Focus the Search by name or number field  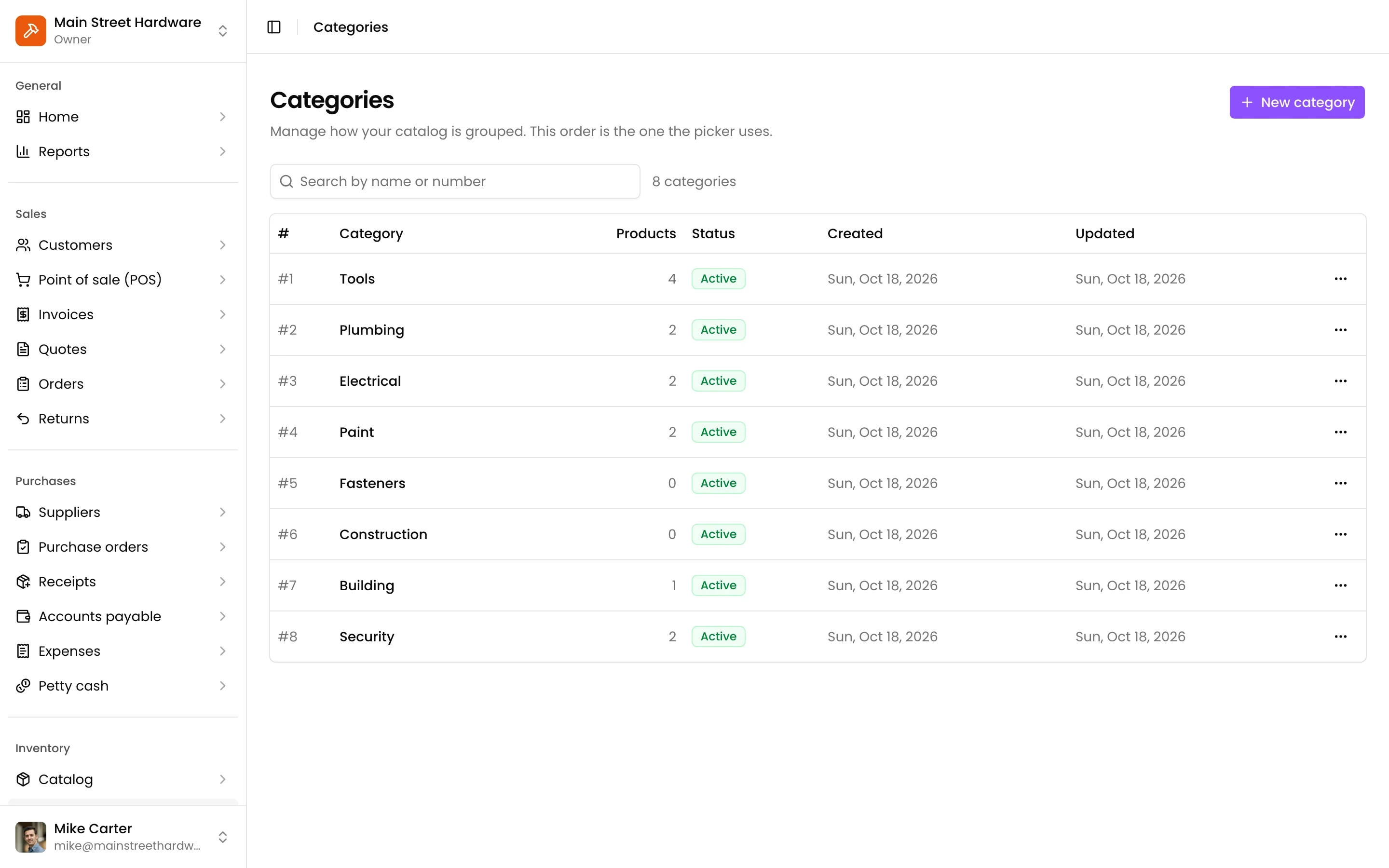point(455,181)
